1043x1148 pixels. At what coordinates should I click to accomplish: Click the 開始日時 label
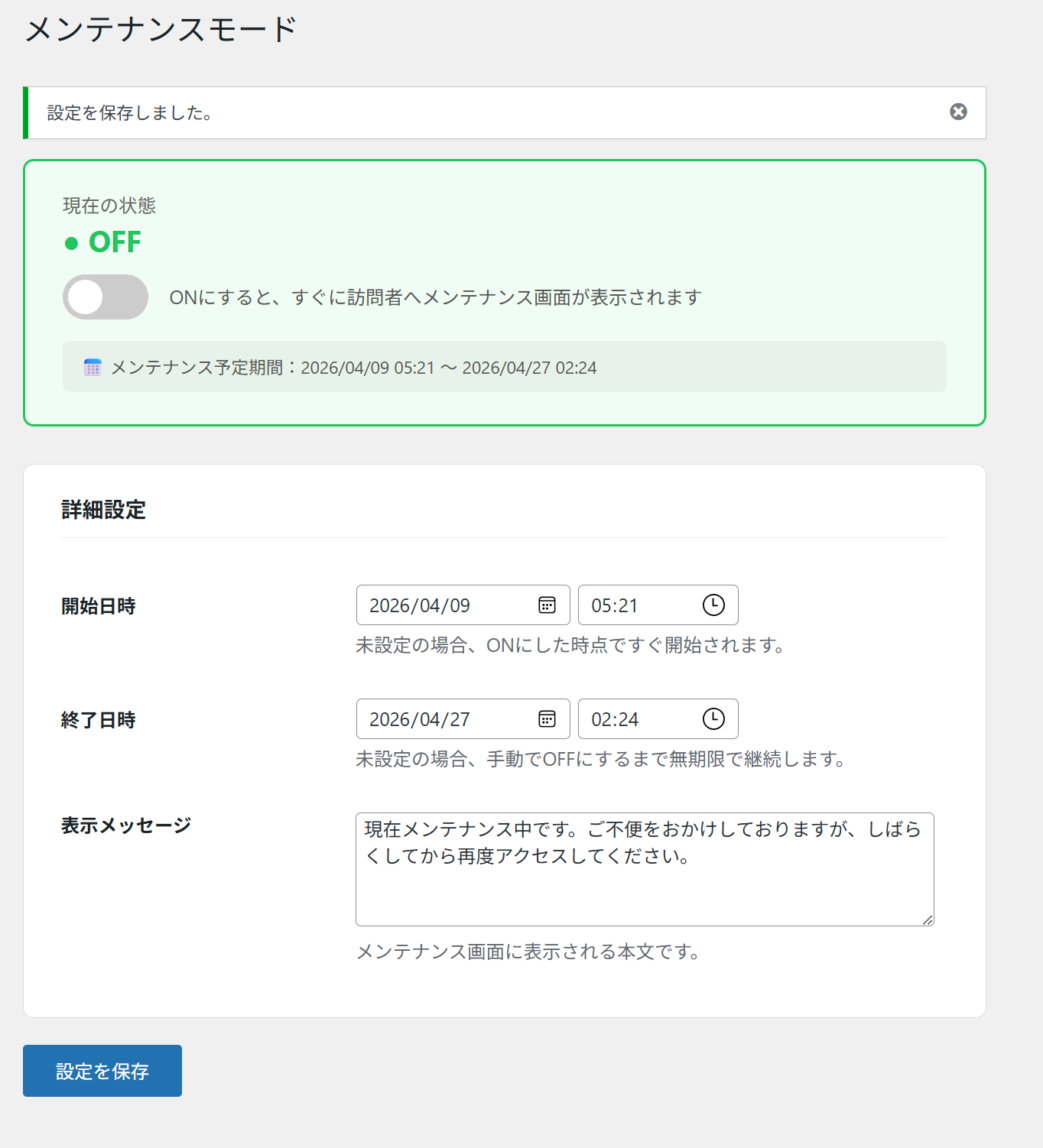(x=99, y=606)
